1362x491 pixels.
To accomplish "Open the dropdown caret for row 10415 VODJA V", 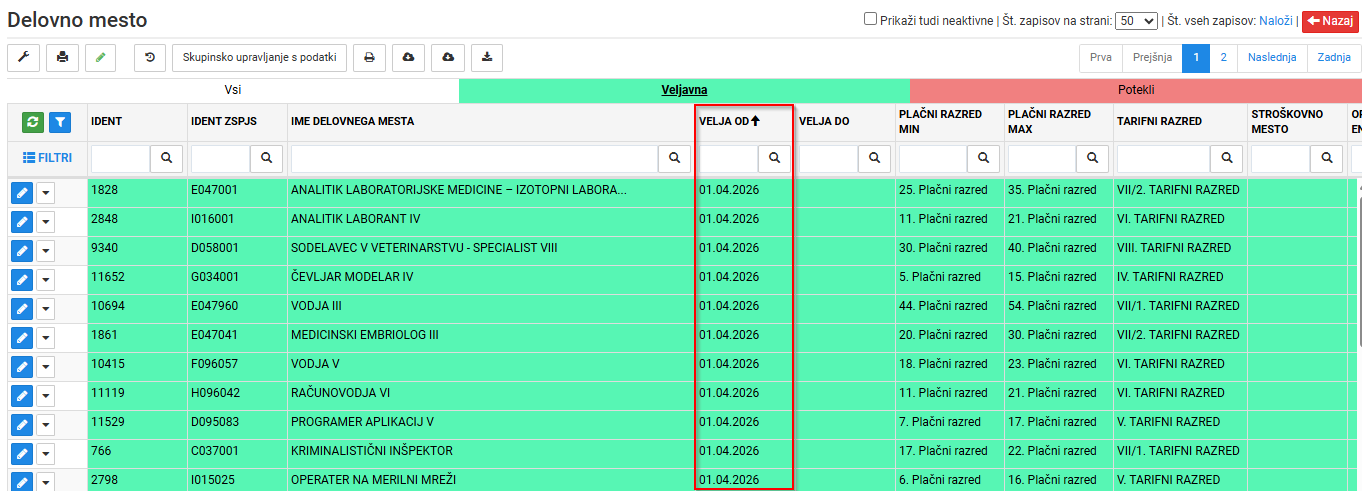I will coord(45,367).
